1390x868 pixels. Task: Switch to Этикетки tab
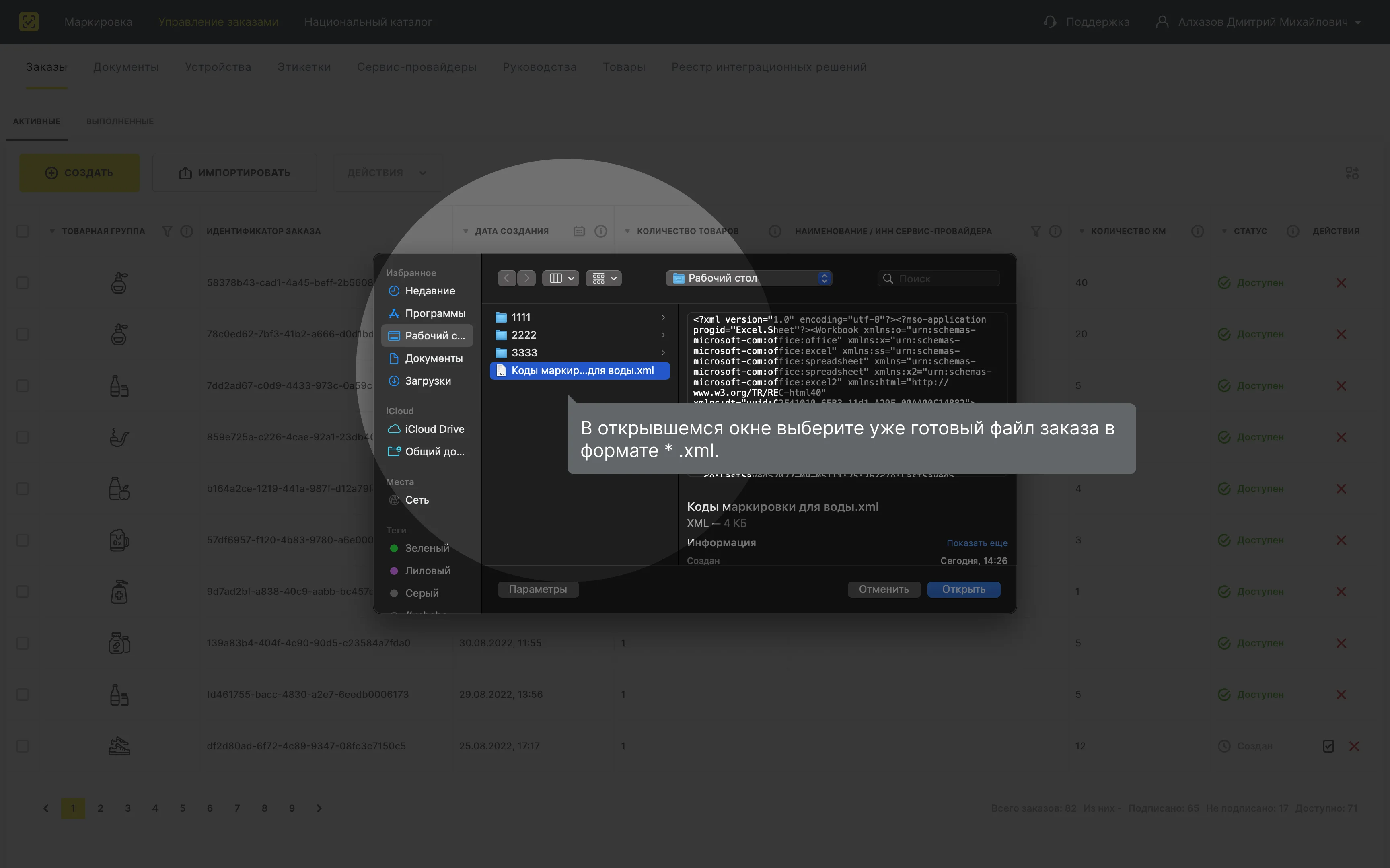tap(304, 67)
